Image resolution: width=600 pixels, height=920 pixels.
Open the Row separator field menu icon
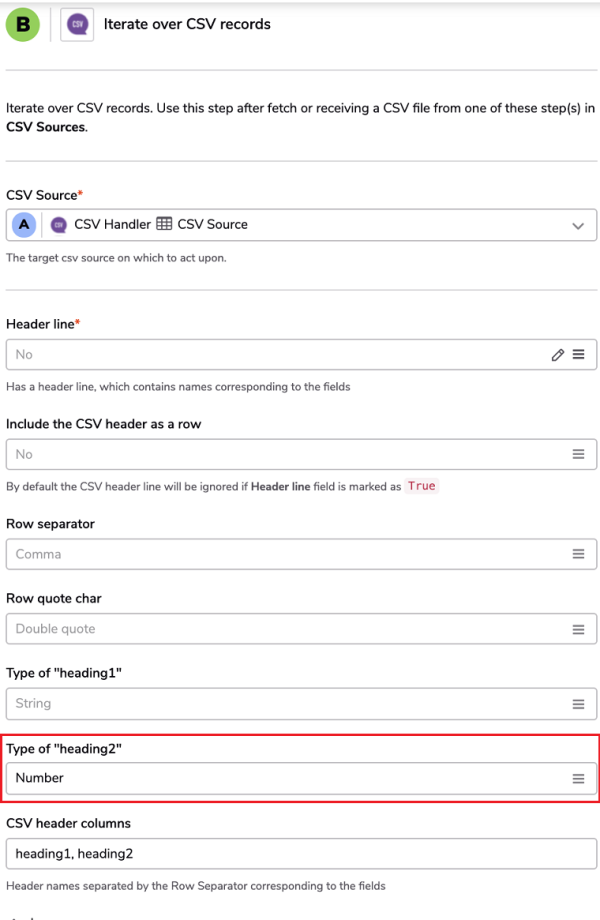click(x=578, y=554)
